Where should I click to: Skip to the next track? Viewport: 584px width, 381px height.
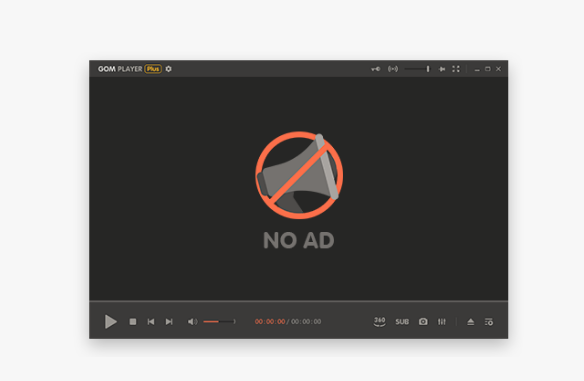click(169, 321)
